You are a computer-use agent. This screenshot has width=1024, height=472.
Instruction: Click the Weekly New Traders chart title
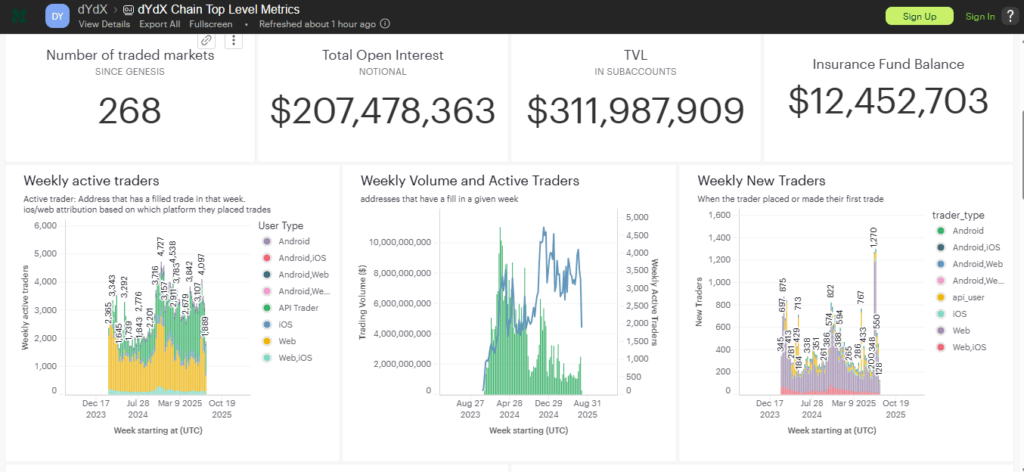pos(761,180)
